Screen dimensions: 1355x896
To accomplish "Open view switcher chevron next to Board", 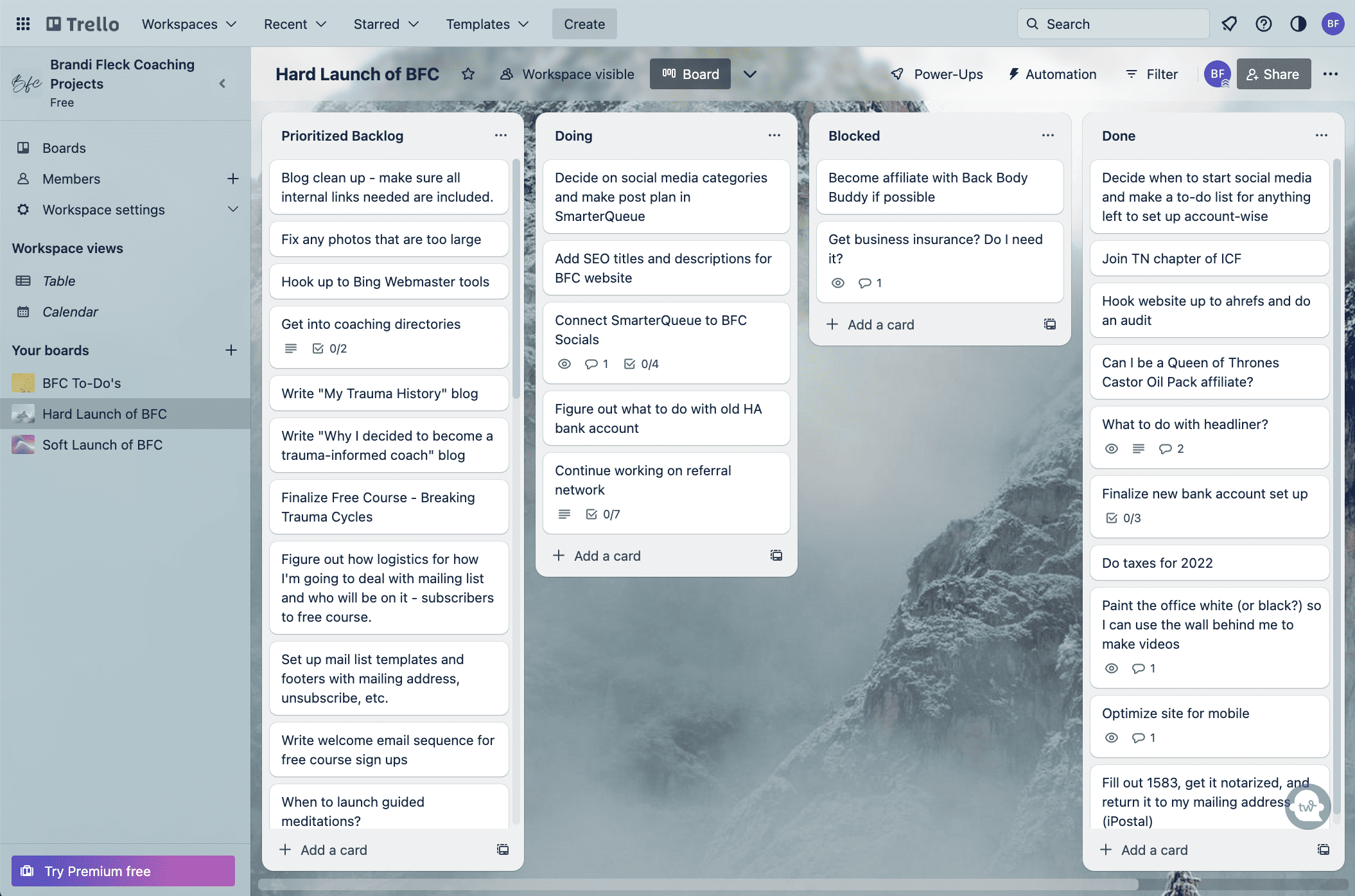I will 749,75.
